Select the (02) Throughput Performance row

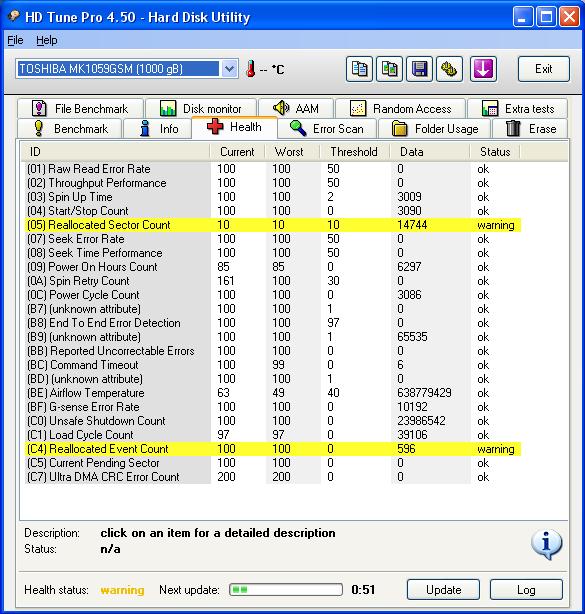(273, 183)
